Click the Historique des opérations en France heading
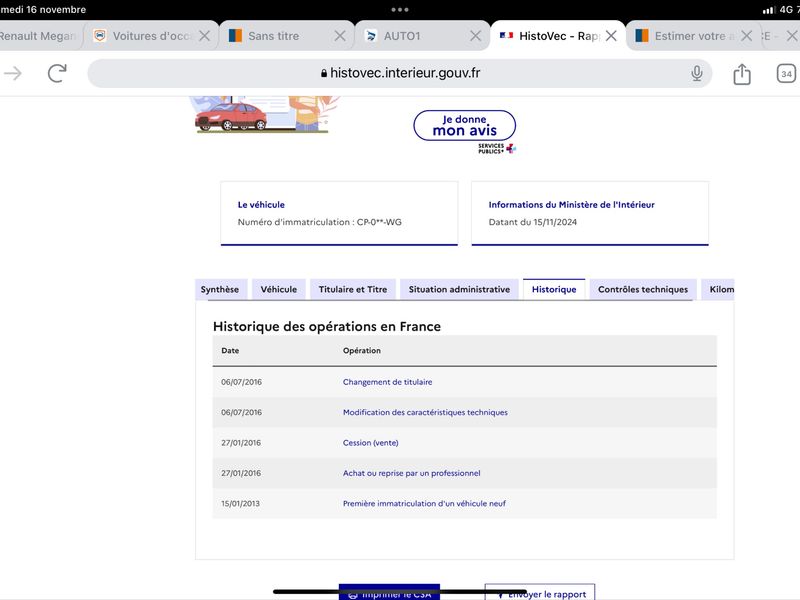800x600 pixels. (x=327, y=326)
